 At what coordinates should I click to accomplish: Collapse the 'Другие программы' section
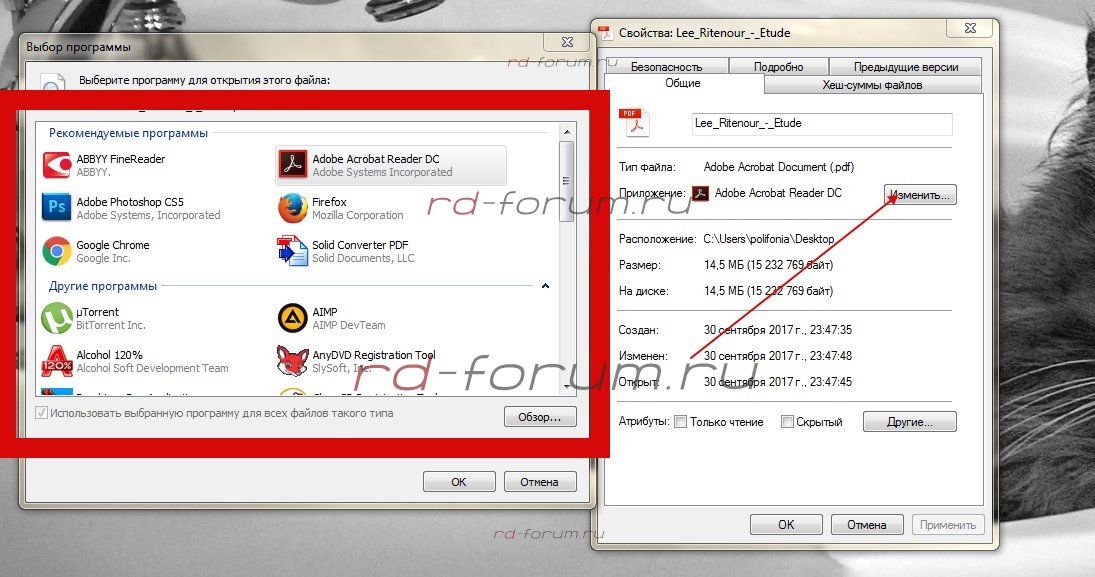click(x=545, y=286)
